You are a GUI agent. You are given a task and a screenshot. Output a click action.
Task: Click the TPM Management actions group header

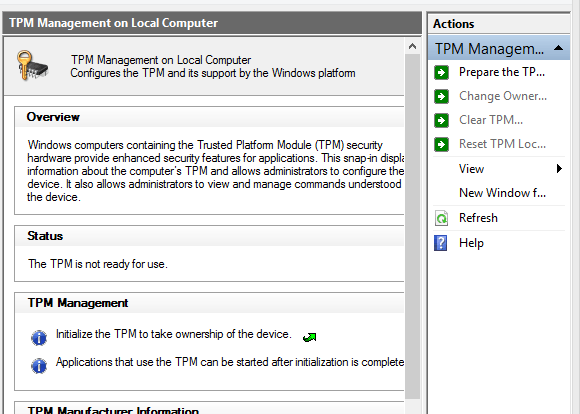pyautogui.click(x=499, y=48)
